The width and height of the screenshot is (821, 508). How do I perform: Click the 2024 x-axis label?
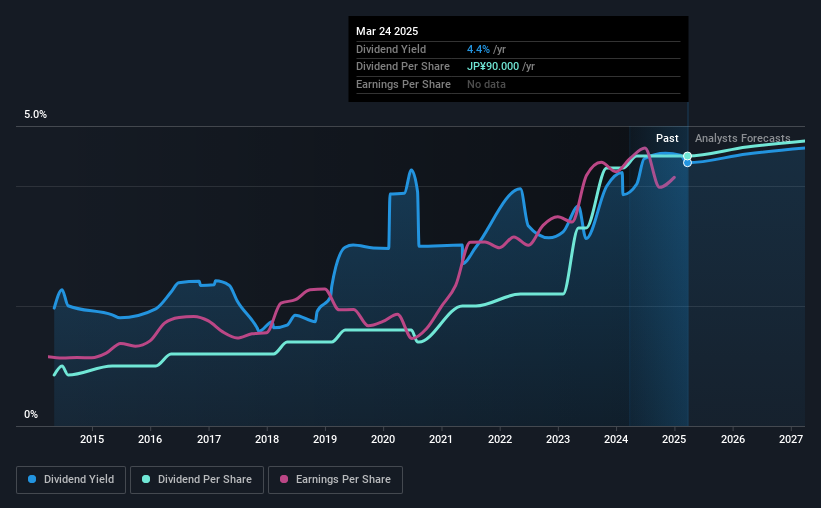[x=616, y=439]
